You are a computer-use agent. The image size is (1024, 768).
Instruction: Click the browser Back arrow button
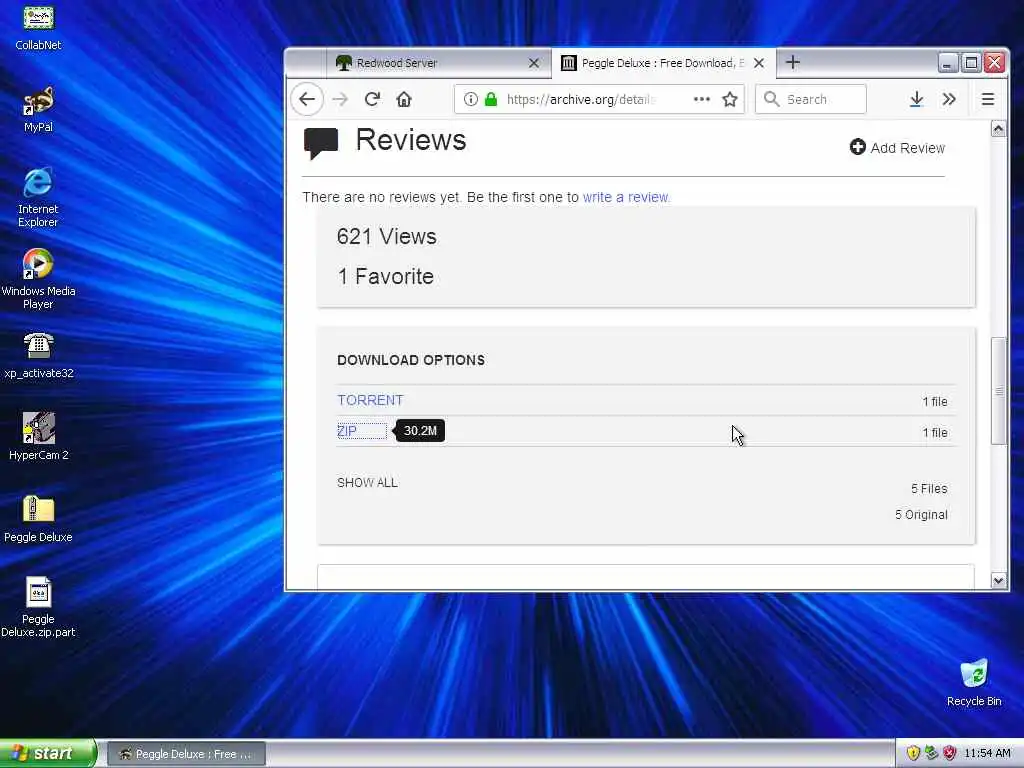307,99
